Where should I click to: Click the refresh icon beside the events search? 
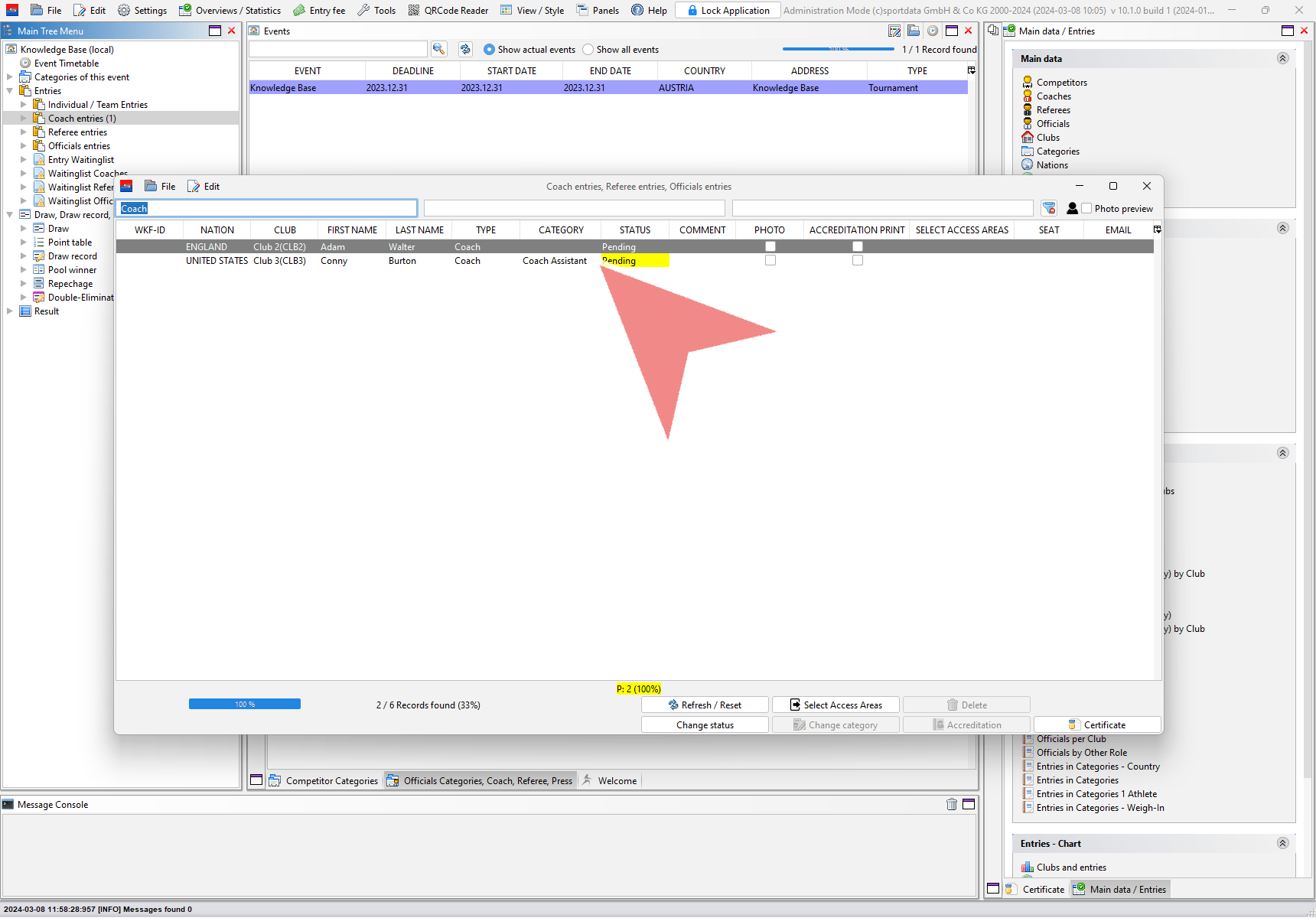point(465,49)
